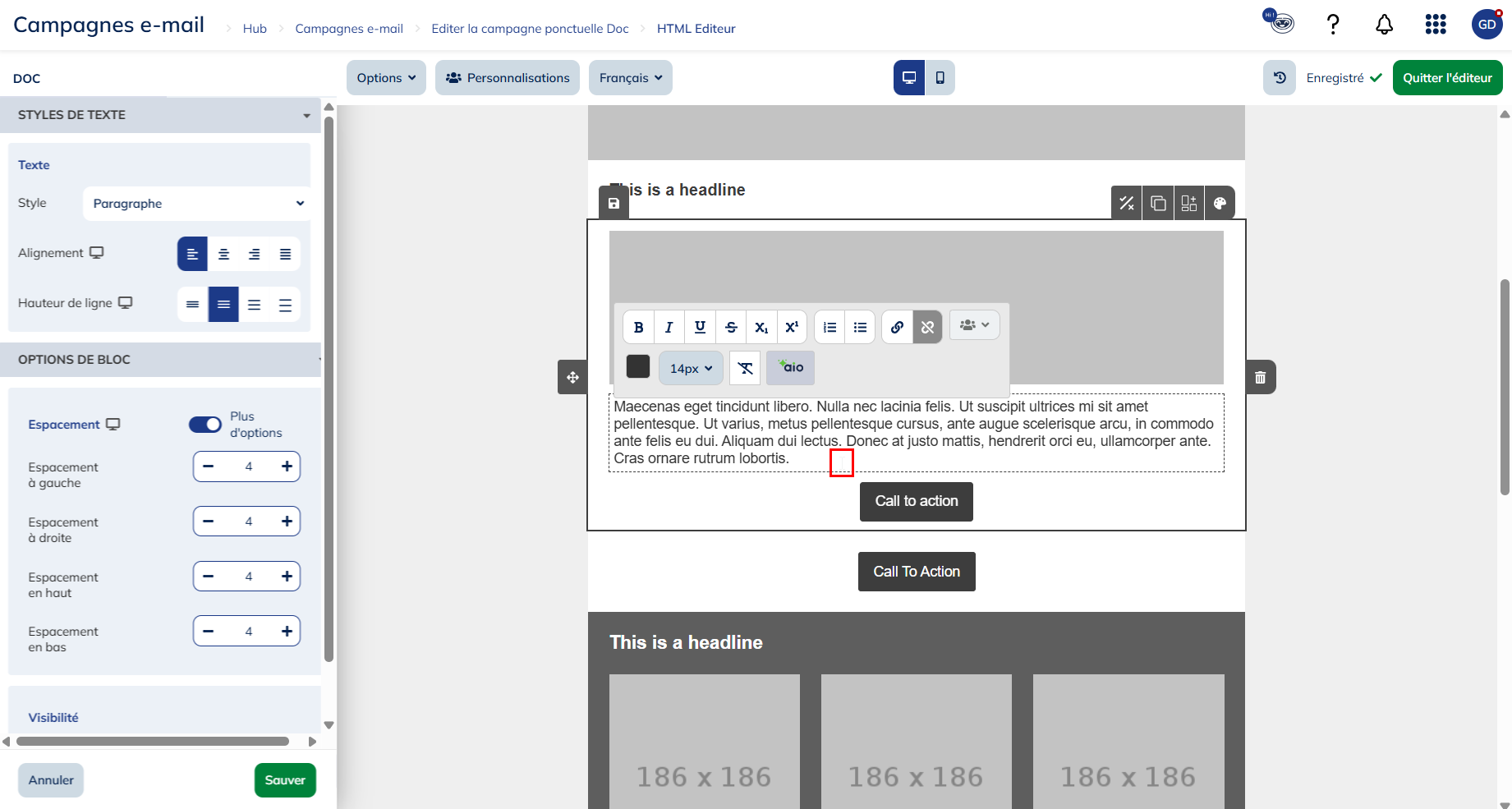Toggle bold formatting in text toolbar
Screen dimensions: 1512x809
coord(638,327)
